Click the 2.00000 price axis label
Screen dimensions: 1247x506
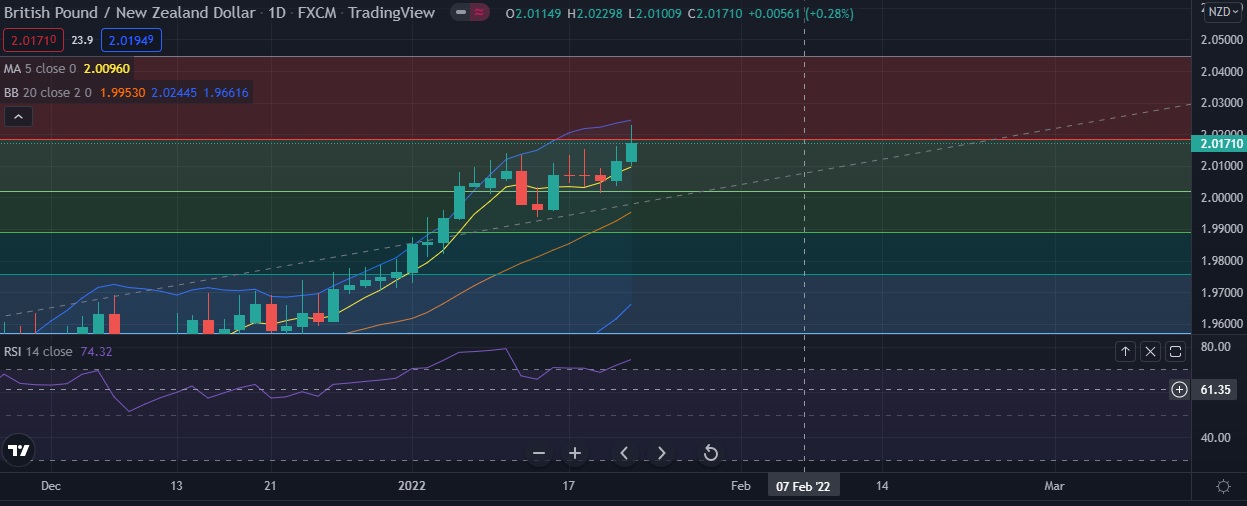click(1222, 198)
